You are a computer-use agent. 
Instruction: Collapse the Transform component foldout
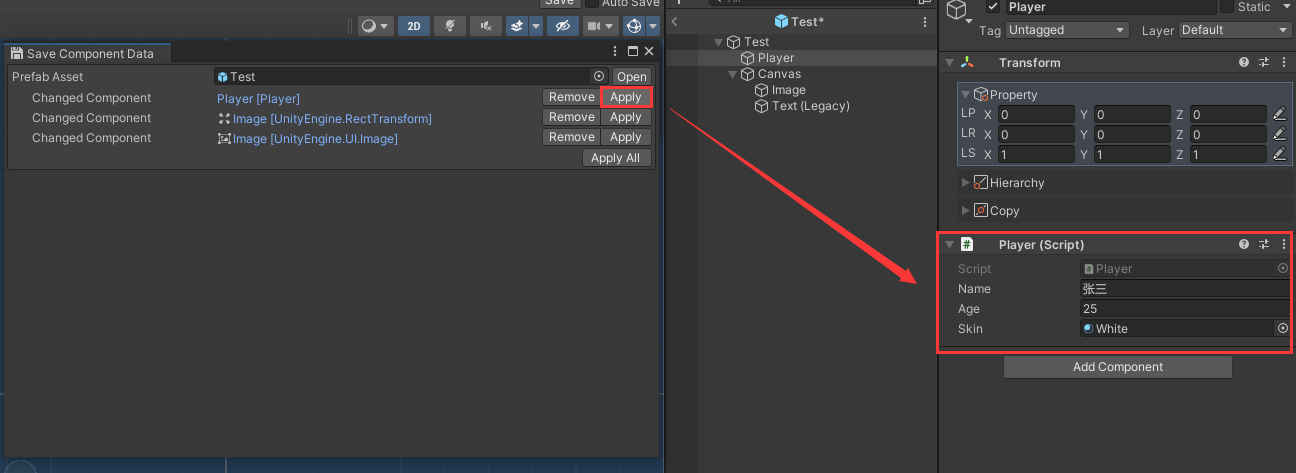(949, 62)
